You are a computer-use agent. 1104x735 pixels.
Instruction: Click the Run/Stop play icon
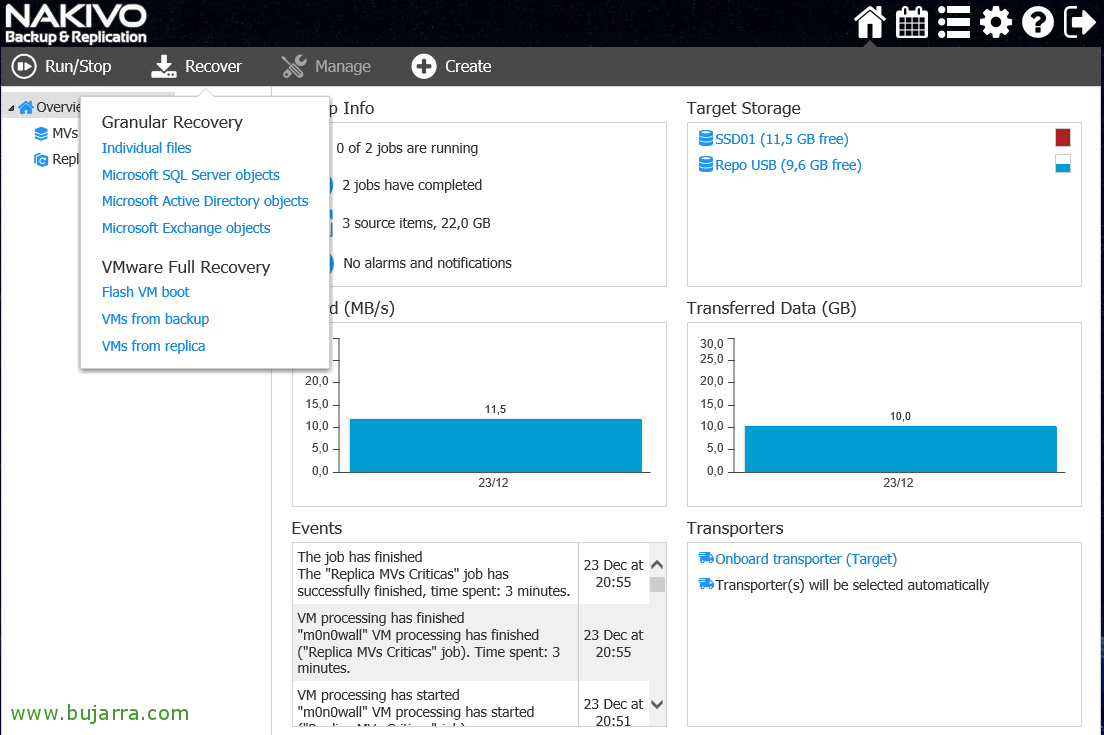click(24, 66)
